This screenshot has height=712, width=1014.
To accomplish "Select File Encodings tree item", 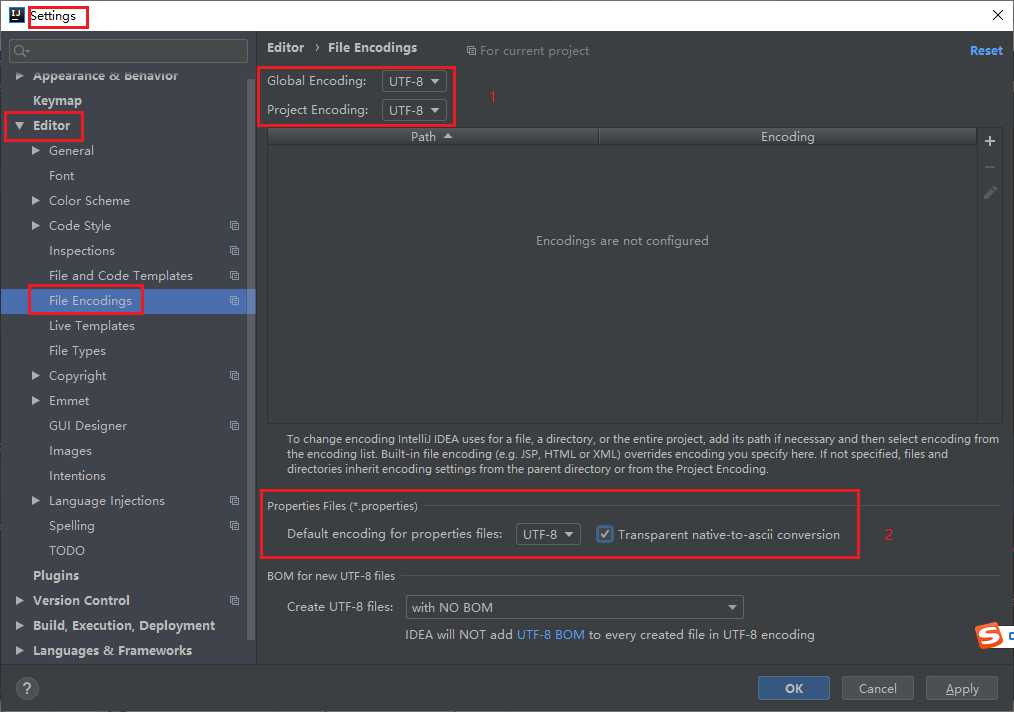I will click(90, 301).
